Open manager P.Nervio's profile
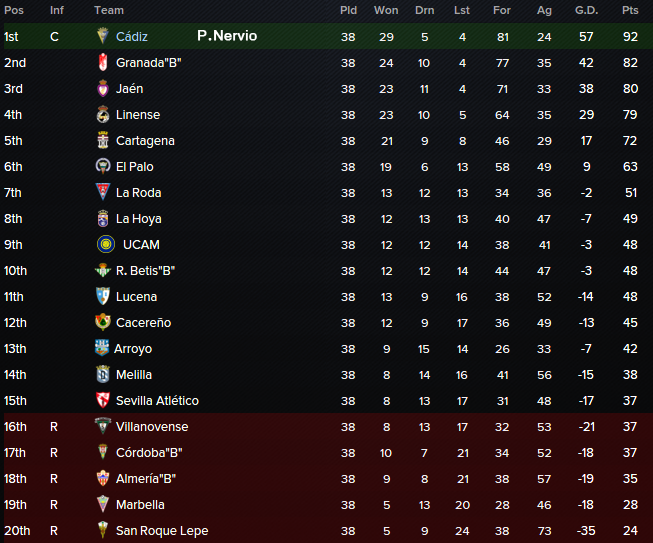The height and width of the screenshot is (543, 653). point(227,36)
